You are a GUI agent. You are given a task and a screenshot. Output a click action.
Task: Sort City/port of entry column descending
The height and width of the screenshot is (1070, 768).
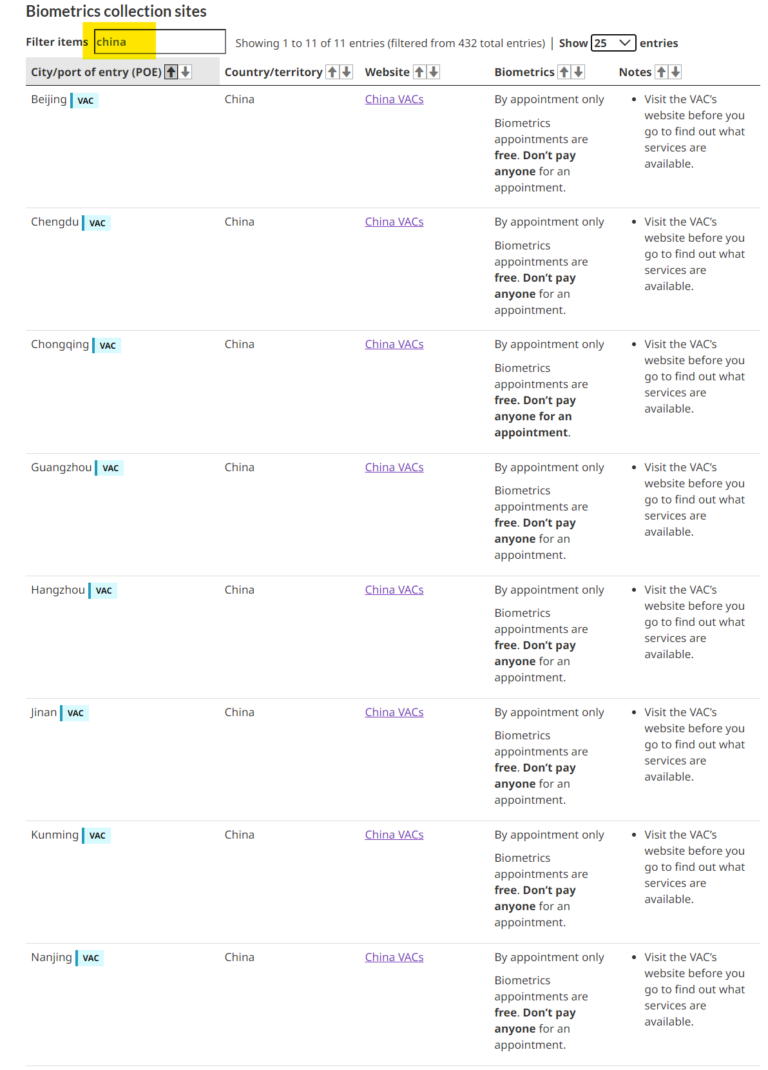click(185, 72)
